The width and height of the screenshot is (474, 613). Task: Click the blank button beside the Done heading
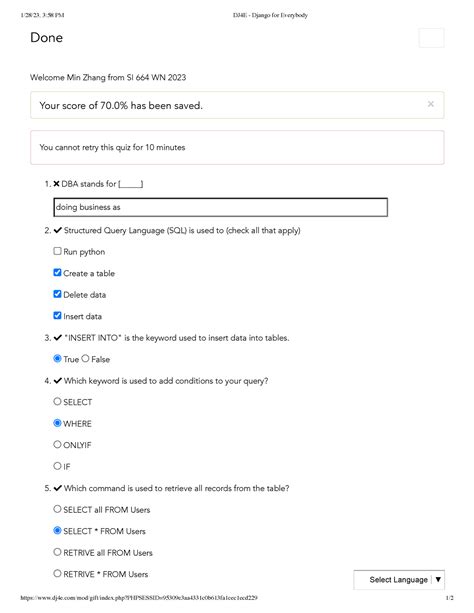[431, 38]
